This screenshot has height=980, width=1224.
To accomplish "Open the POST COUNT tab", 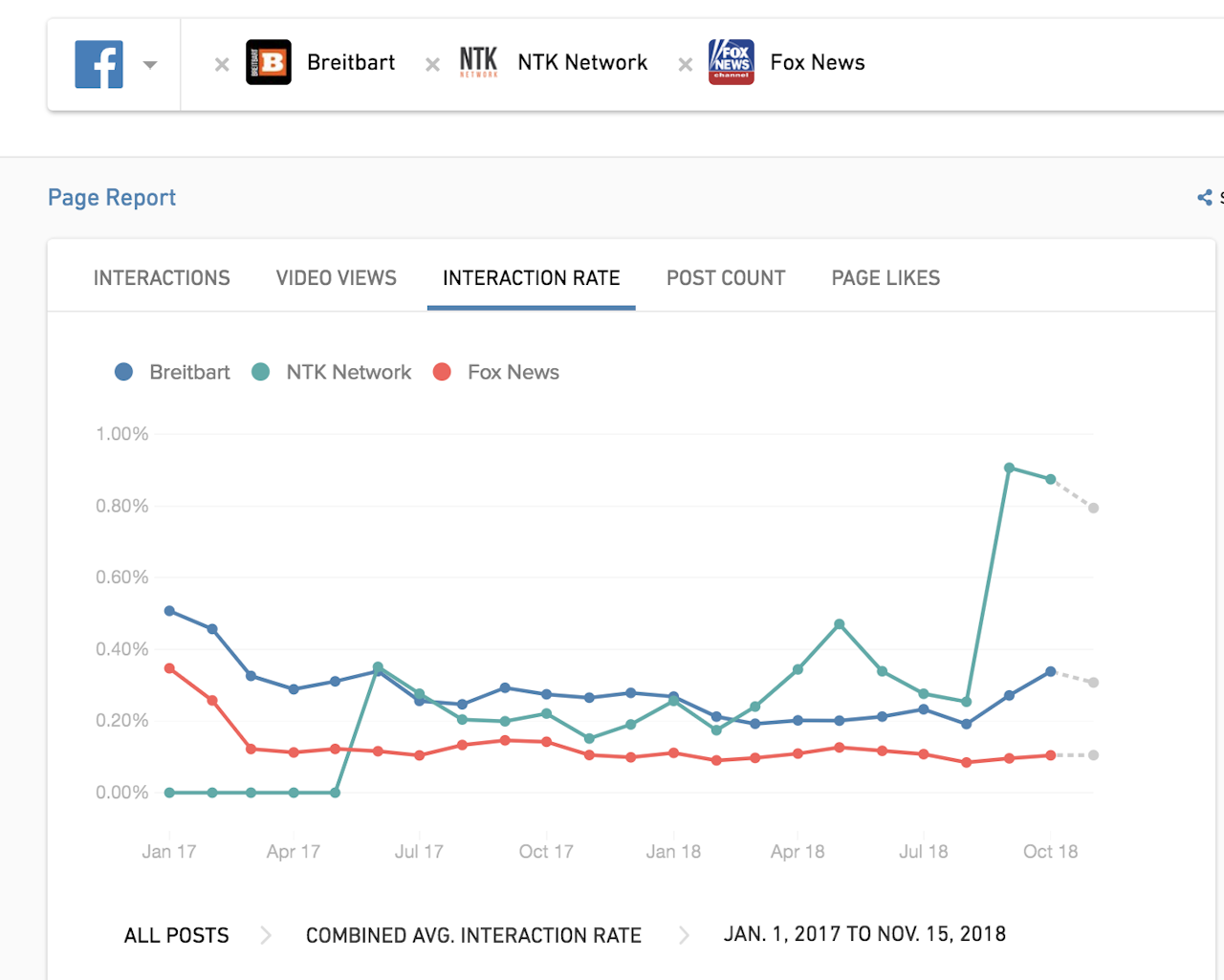I will [x=726, y=277].
